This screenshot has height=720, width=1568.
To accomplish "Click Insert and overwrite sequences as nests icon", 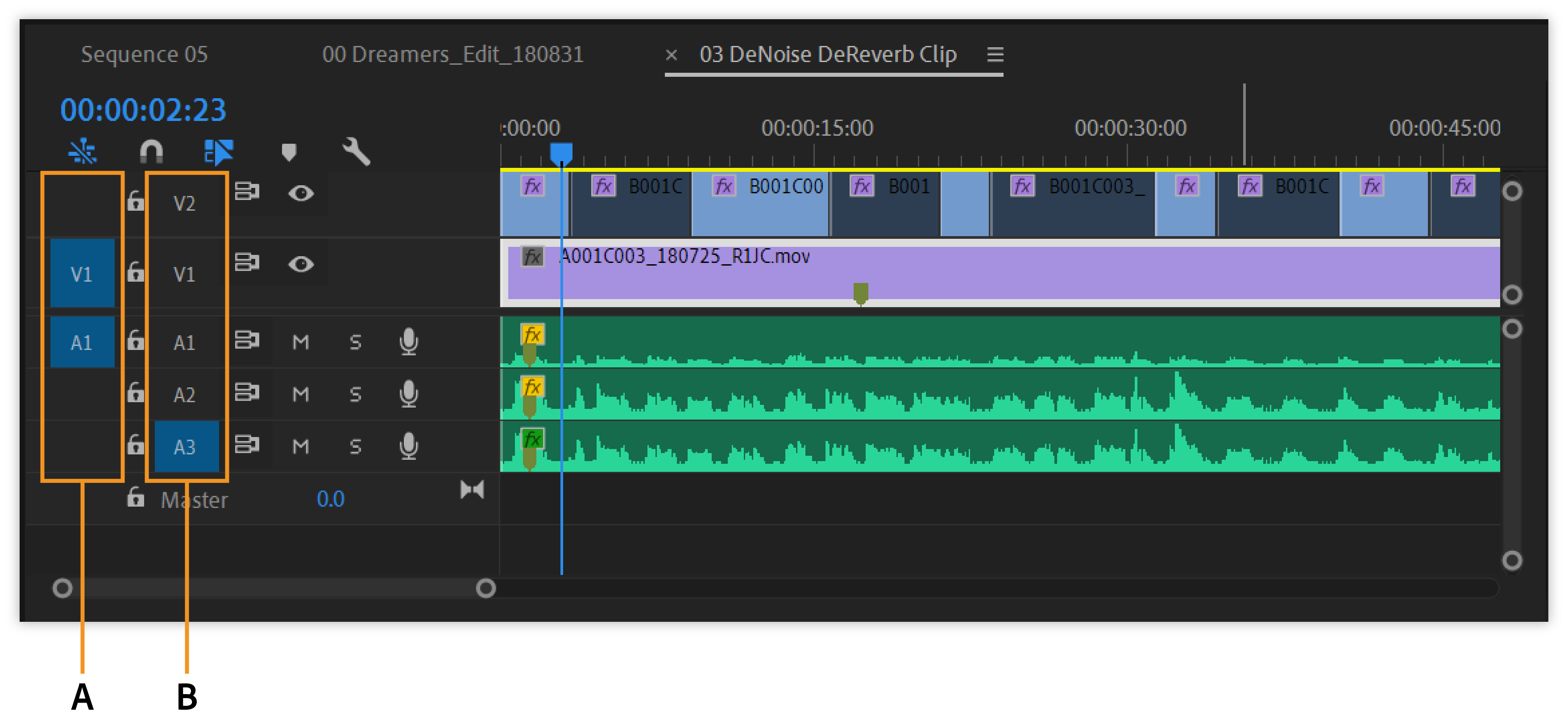I will [x=82, y=151].
